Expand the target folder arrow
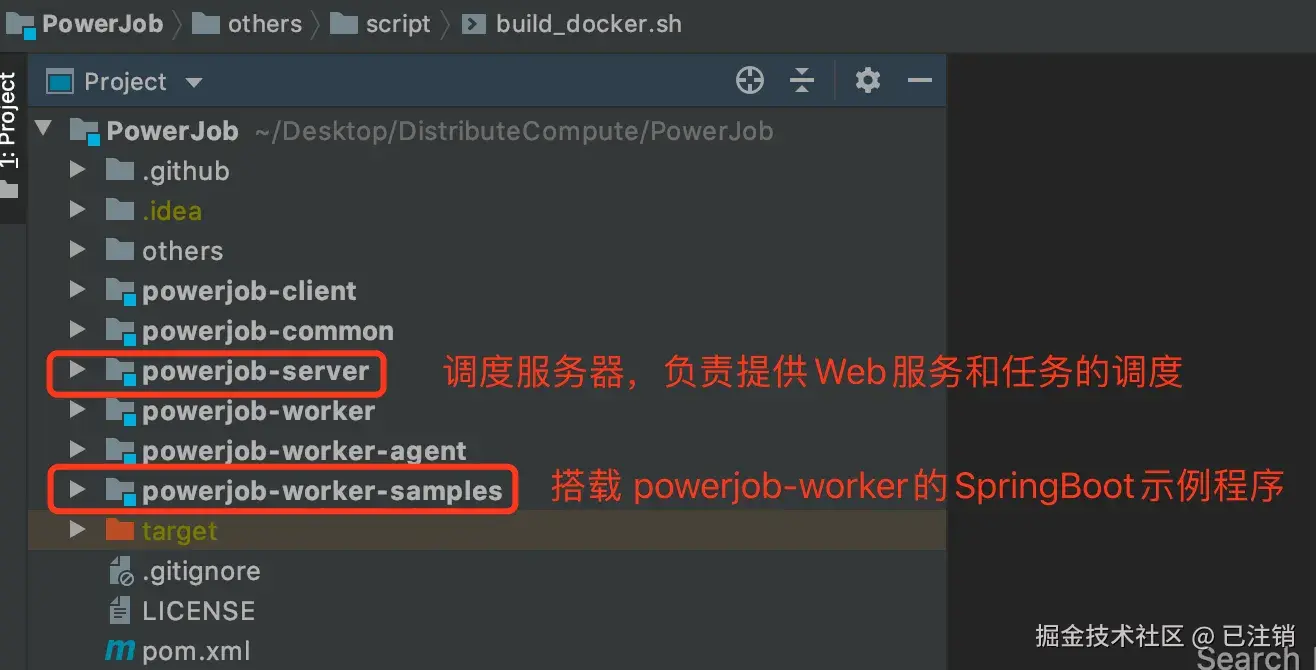Viewport: 1316px width, 670px height. (x=77, y=531)
